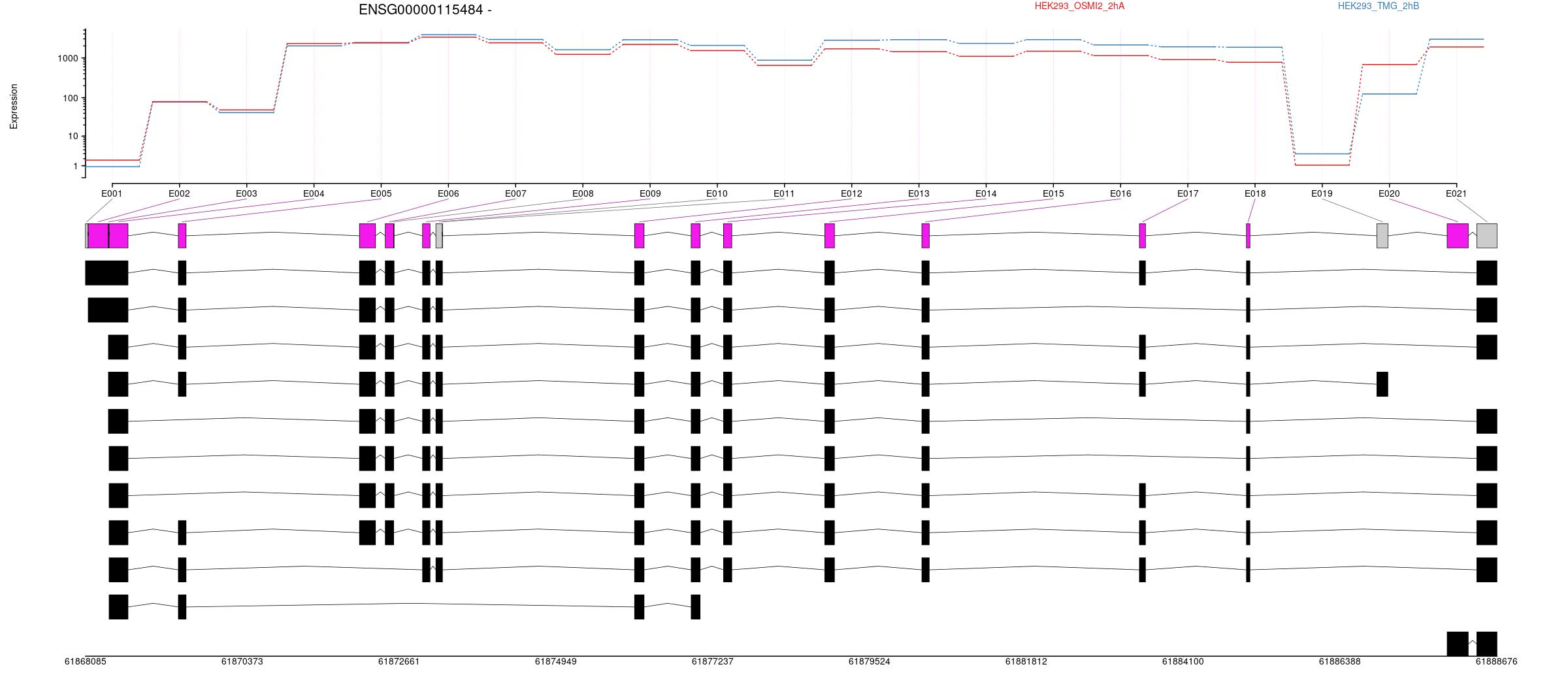
Task: Click the E010 exon label
Action: pyautogui.click(x=717, y=193)
